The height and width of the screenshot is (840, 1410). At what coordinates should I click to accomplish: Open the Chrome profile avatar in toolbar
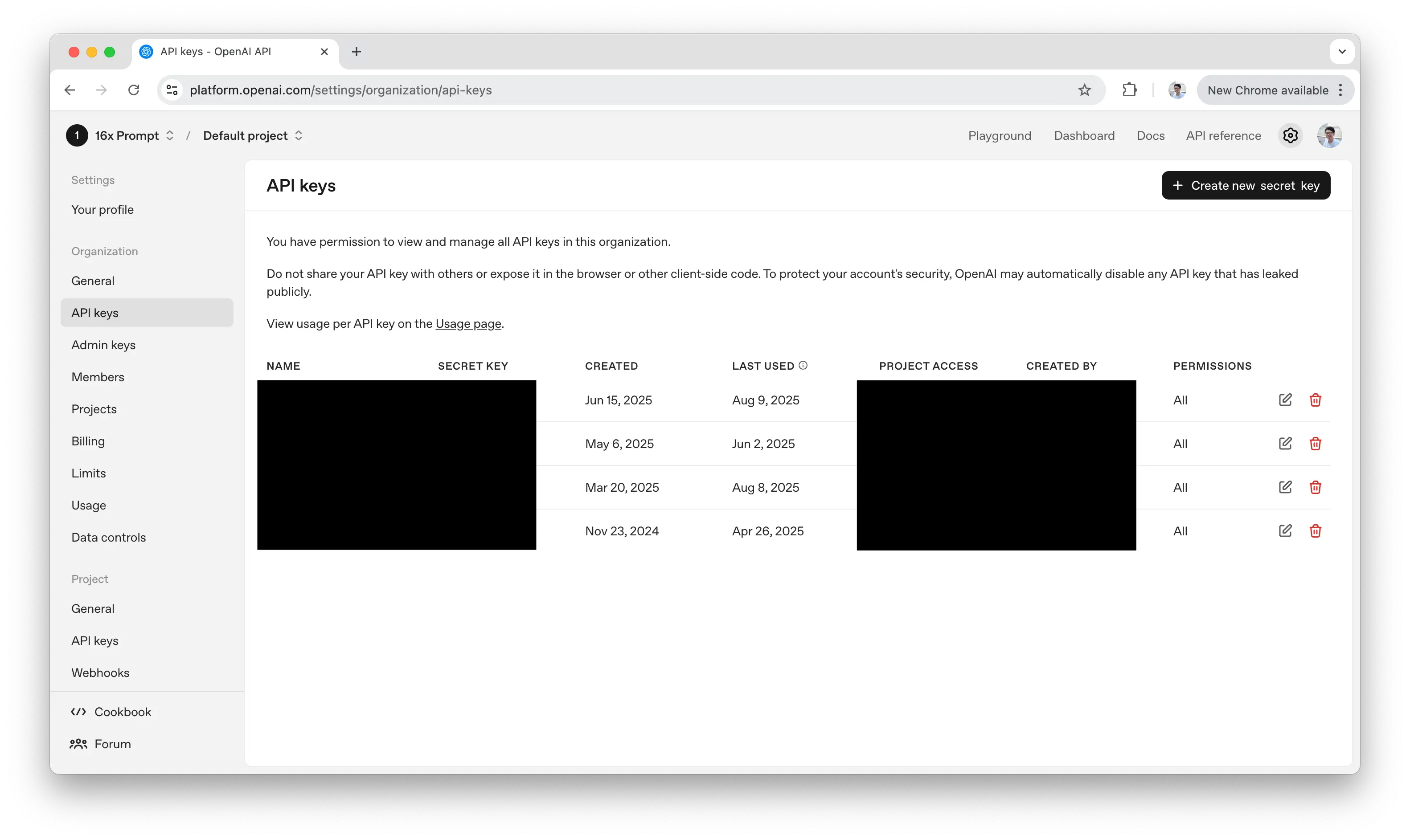1176,90
